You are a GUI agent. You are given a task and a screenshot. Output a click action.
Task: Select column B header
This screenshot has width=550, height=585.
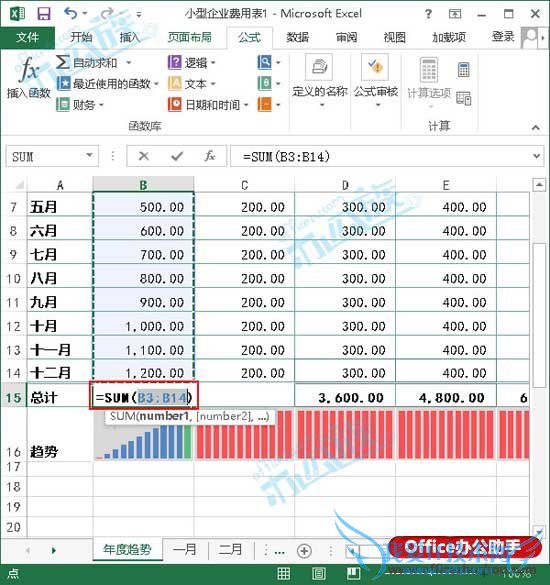pos(143,185)
